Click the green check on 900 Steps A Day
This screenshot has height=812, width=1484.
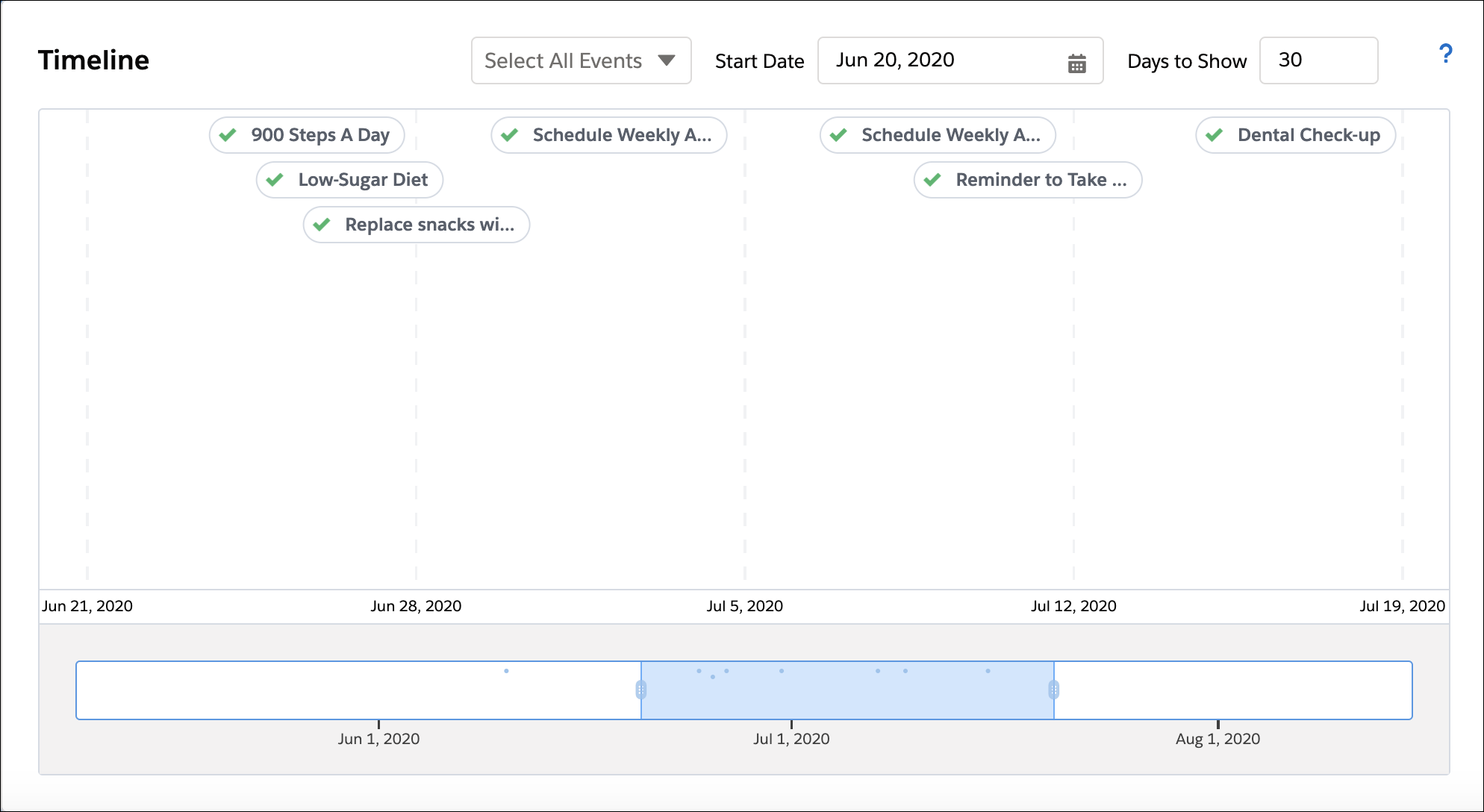point(228,135)
